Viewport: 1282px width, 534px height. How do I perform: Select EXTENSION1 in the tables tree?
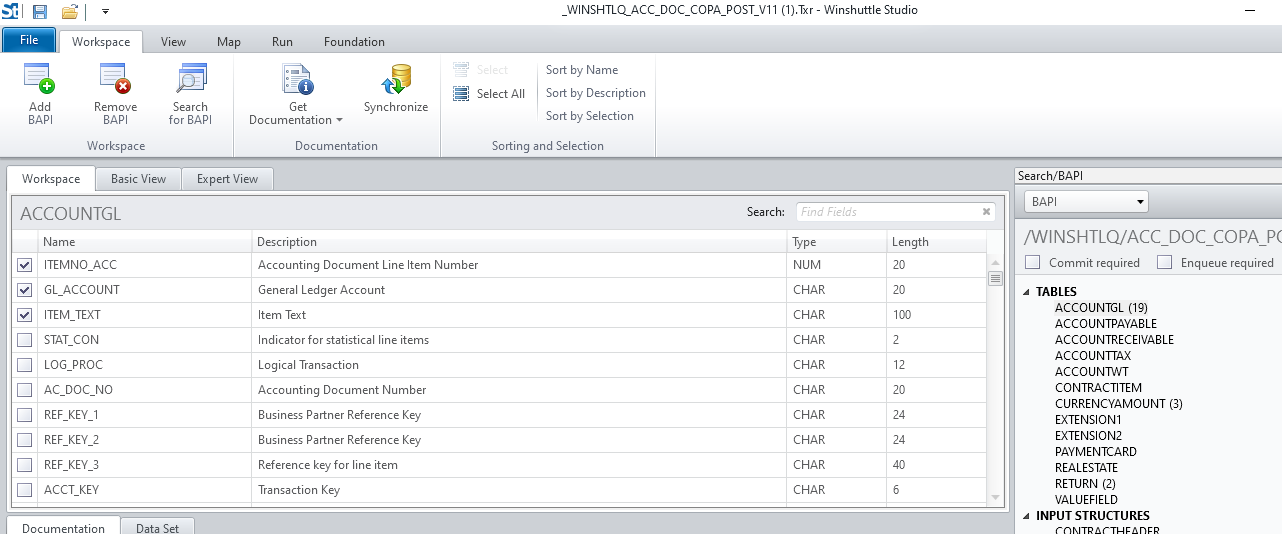1088,420
